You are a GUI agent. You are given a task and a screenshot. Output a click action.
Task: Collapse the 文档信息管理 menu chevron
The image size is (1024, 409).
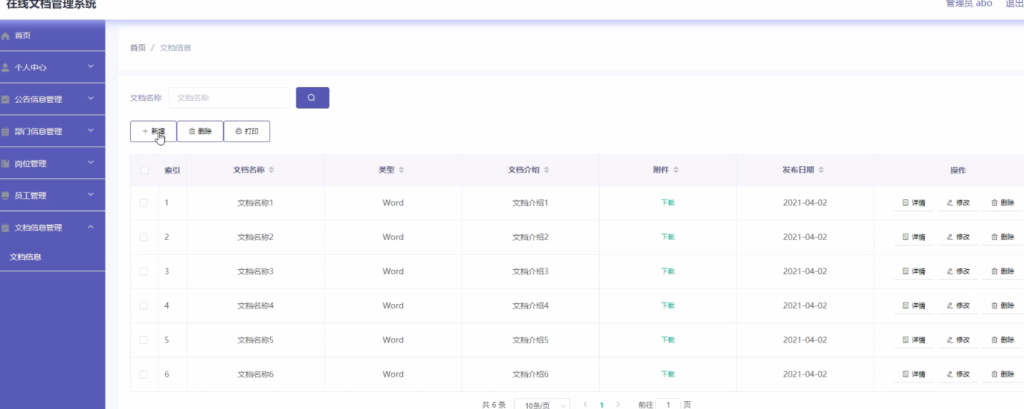coord(91,227)
